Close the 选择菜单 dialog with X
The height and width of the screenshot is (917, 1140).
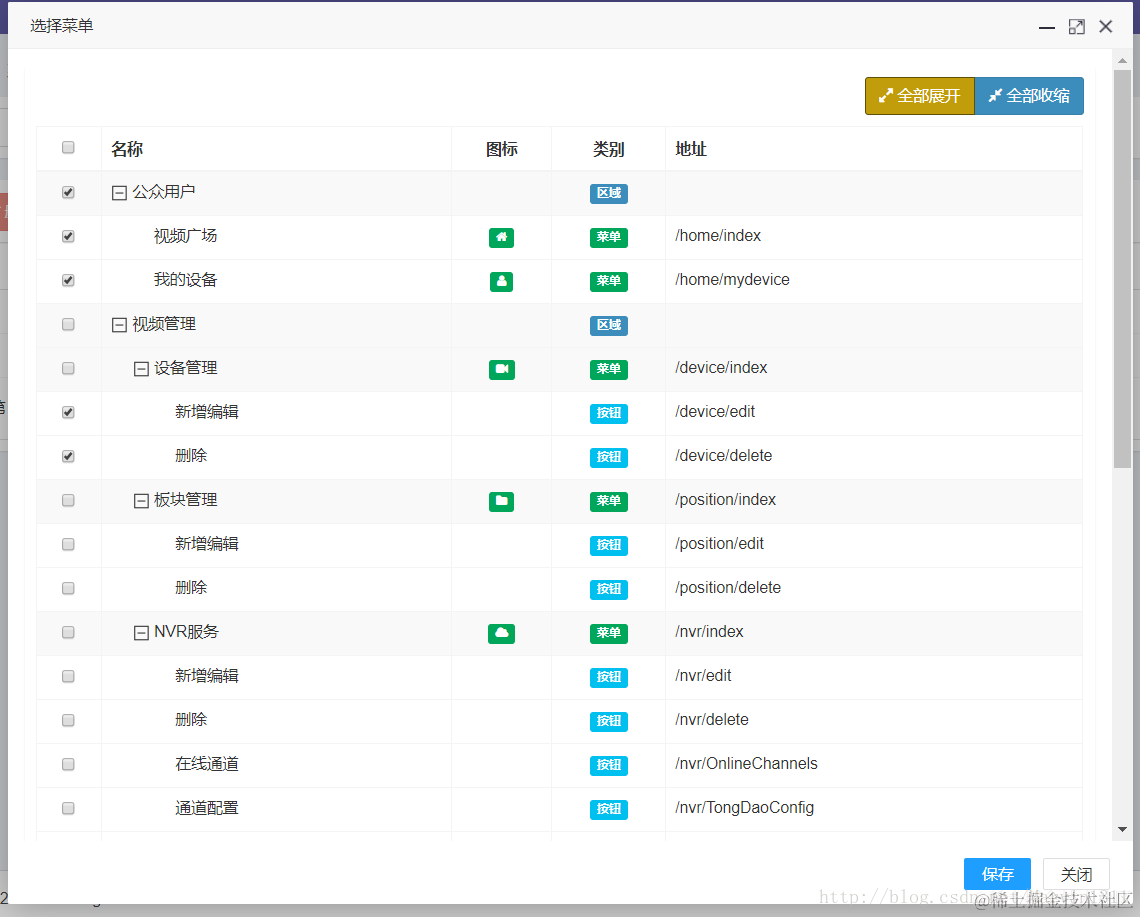tap(1106, 27)
